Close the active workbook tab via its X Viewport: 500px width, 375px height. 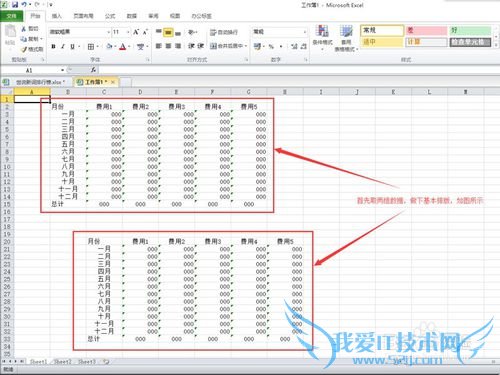(x=113, y=82)
